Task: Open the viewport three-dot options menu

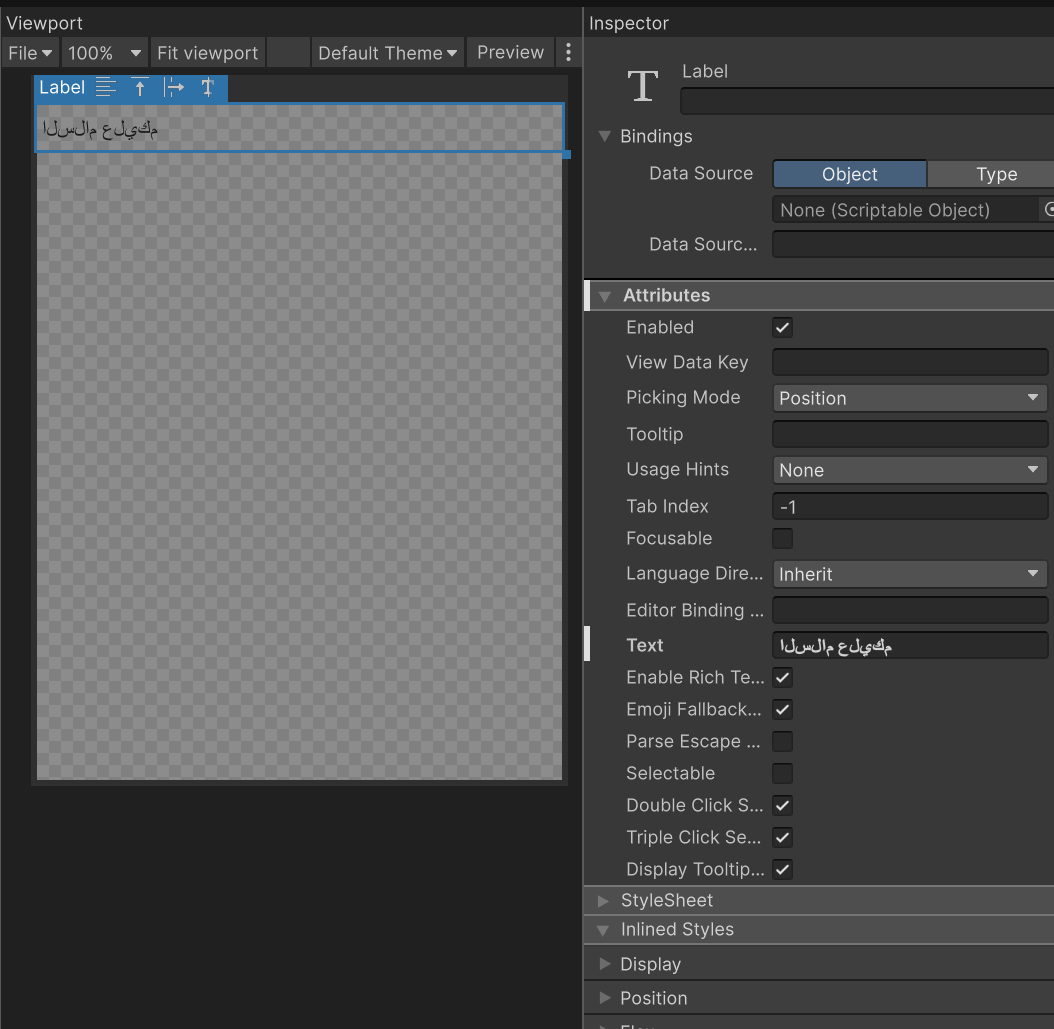Action: tap(569, 52)
